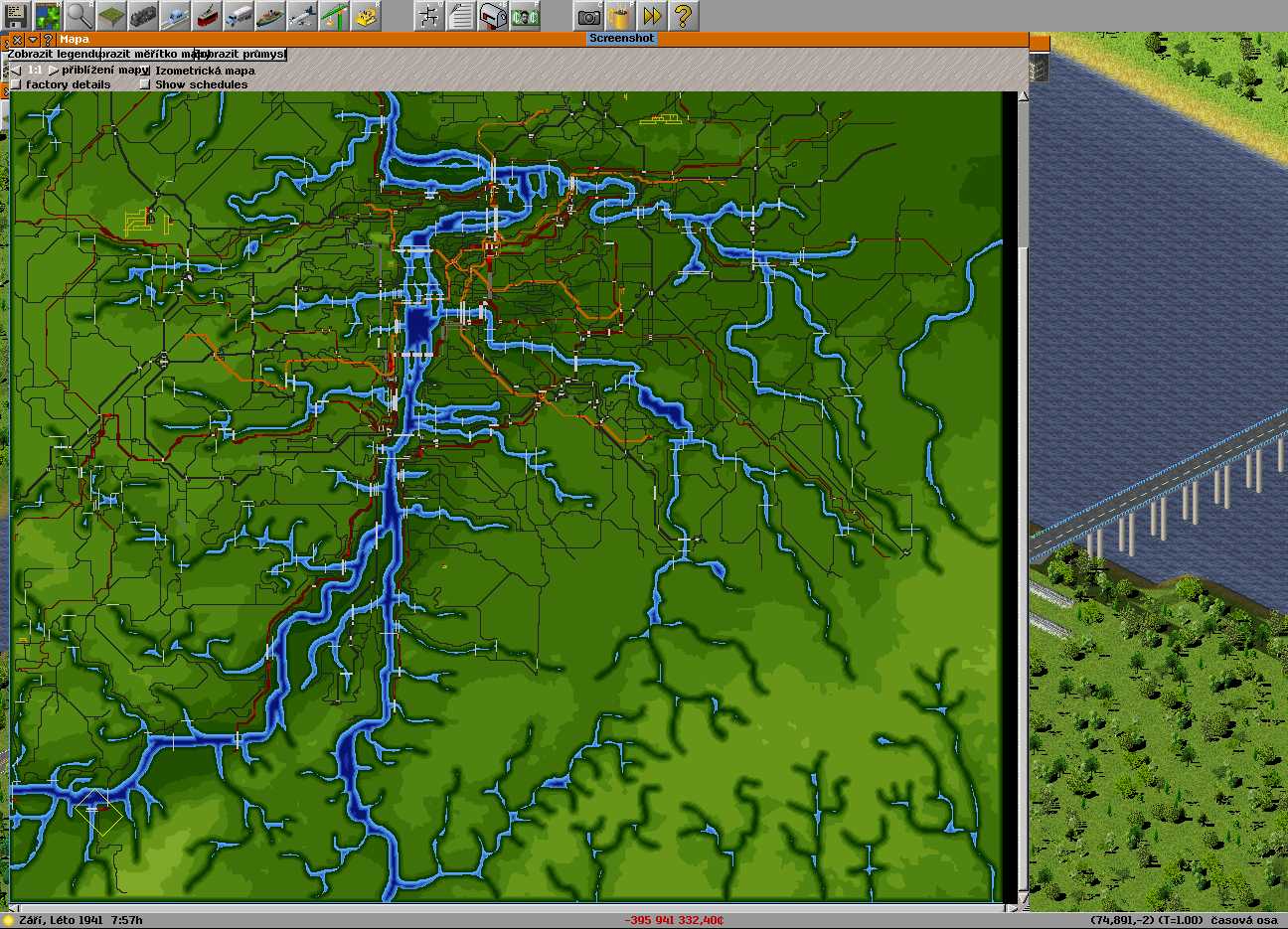Click the fast forward icon
1288x929 pixels.
point(651,16)
